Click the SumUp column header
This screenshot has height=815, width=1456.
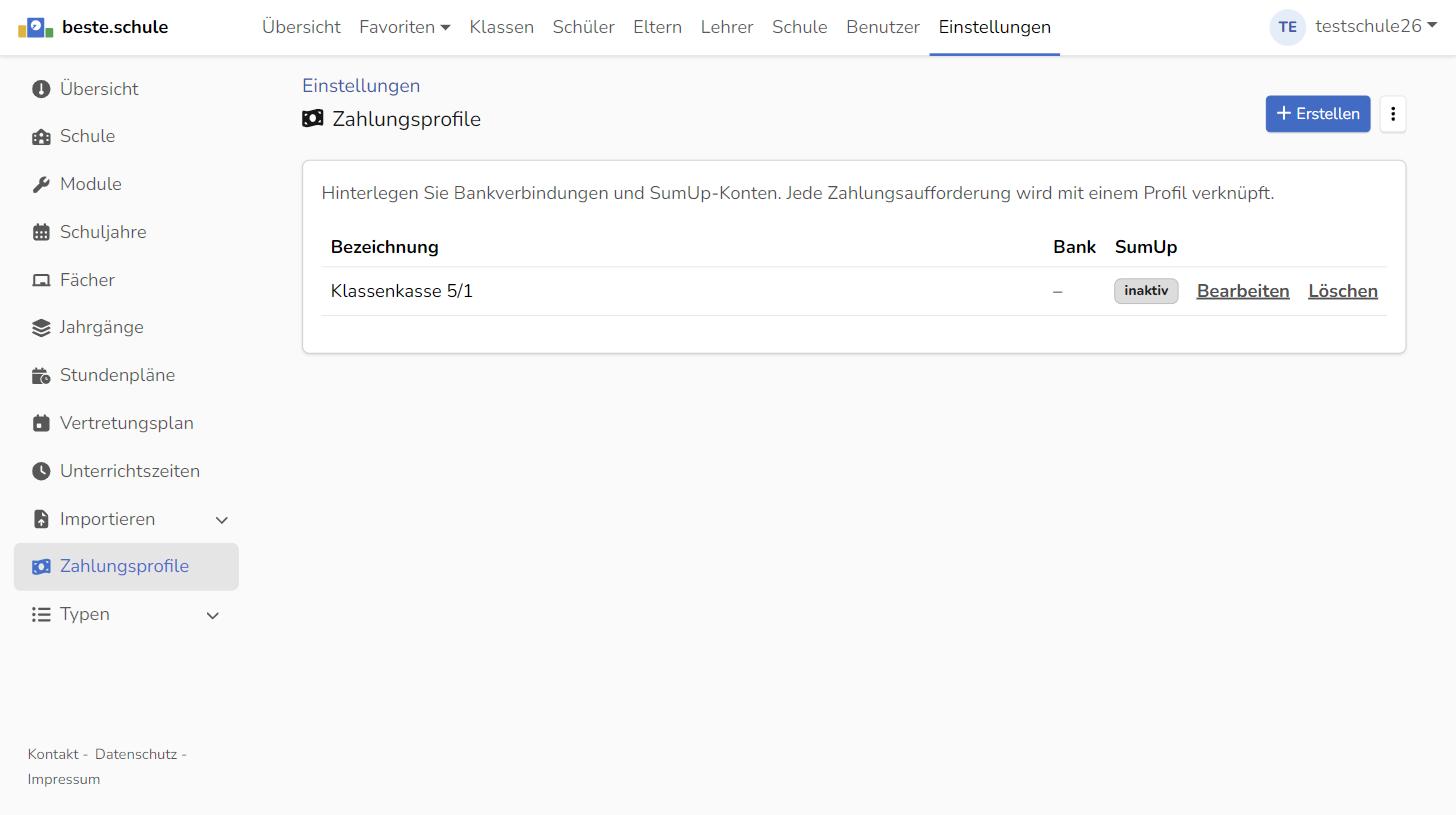(1146, 247)
